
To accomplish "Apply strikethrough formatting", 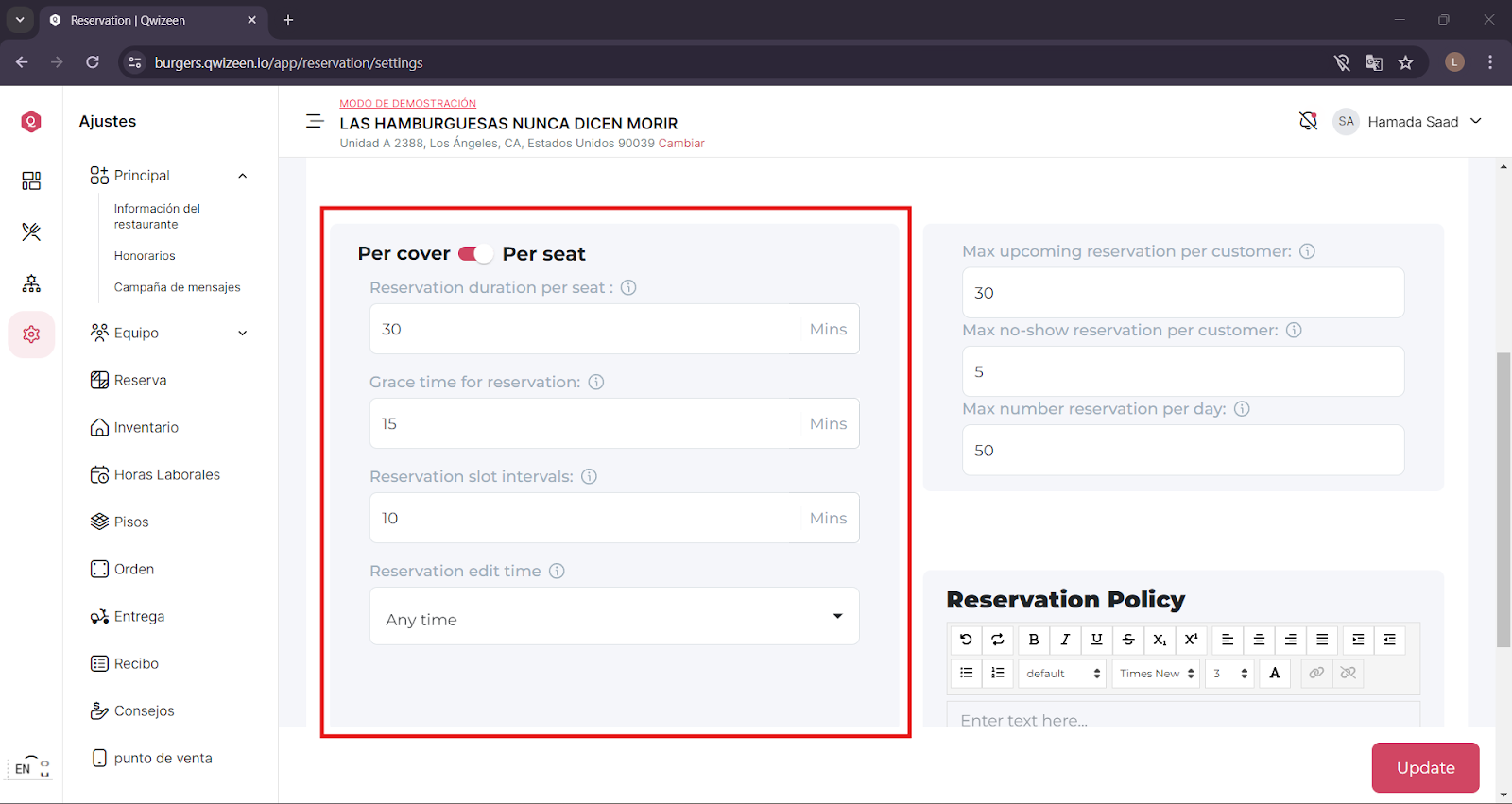I will (1128, 640).
